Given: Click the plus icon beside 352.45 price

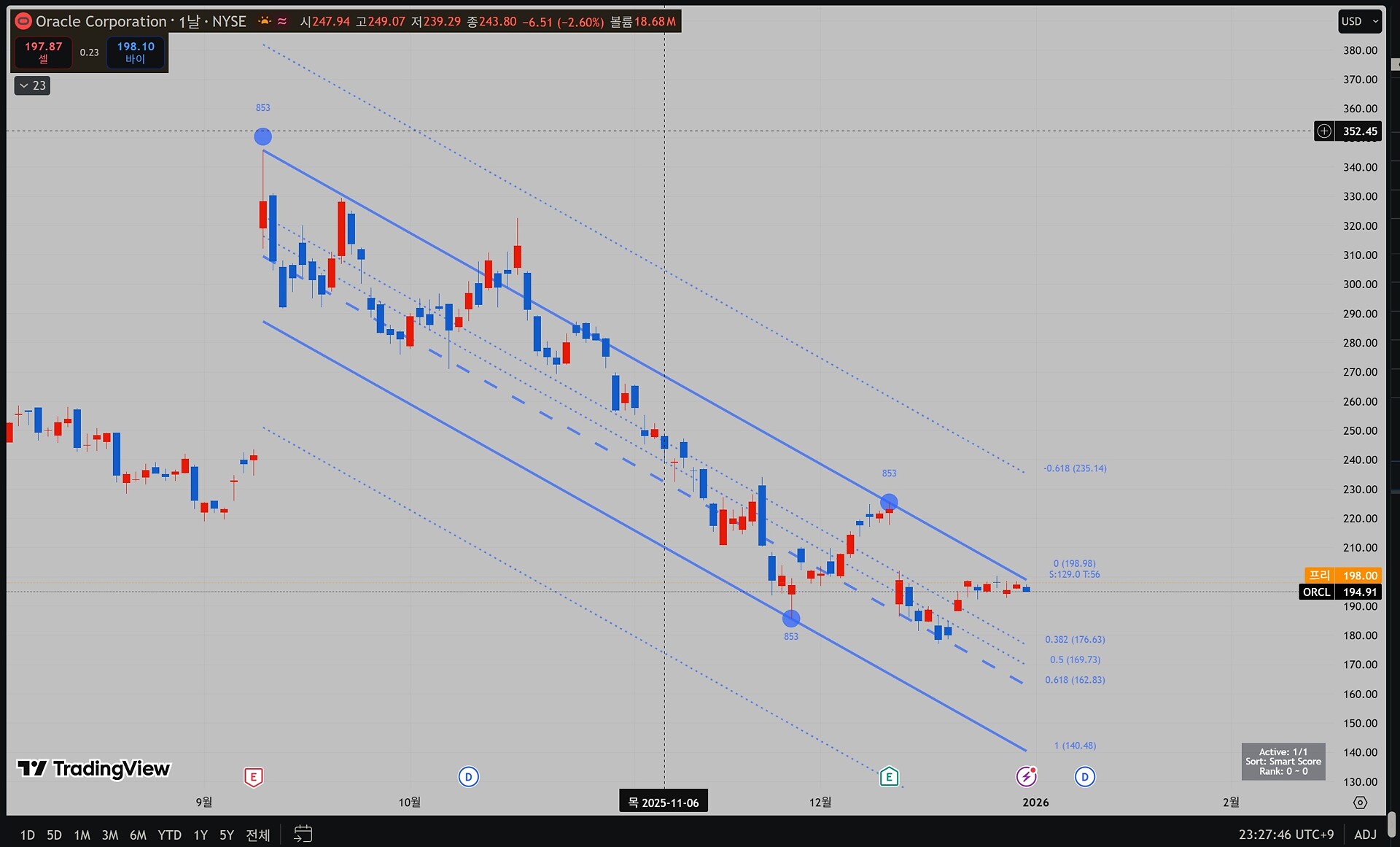Looking at the screenshot, I should tap(1323, 131).
